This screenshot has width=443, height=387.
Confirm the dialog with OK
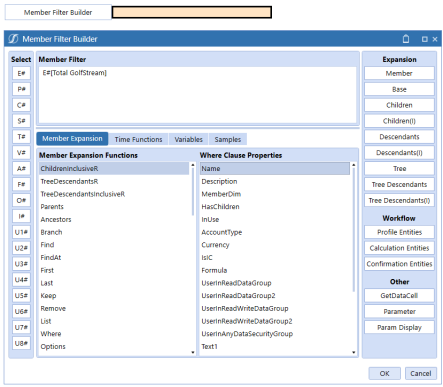click(x=384, y=373)
